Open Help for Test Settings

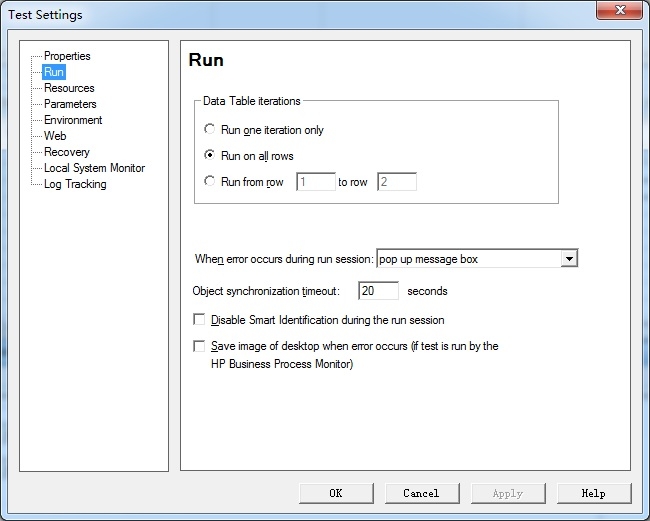tap(594, 493)
